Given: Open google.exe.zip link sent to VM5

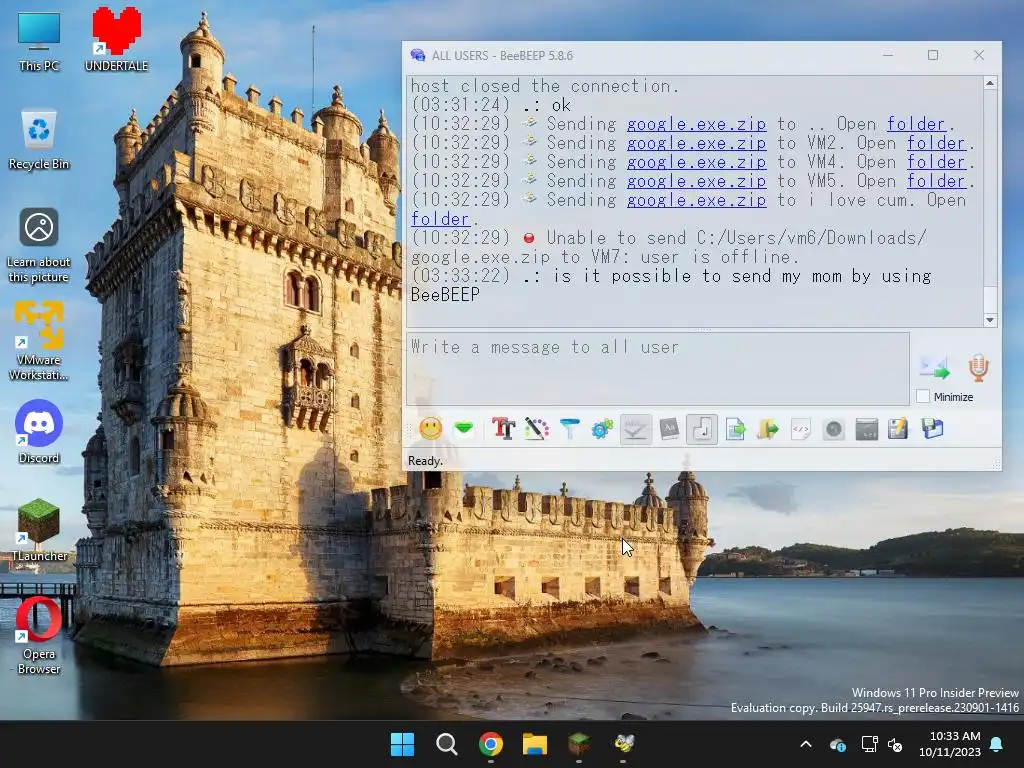Looking at the screenshot, I should 696,181.
